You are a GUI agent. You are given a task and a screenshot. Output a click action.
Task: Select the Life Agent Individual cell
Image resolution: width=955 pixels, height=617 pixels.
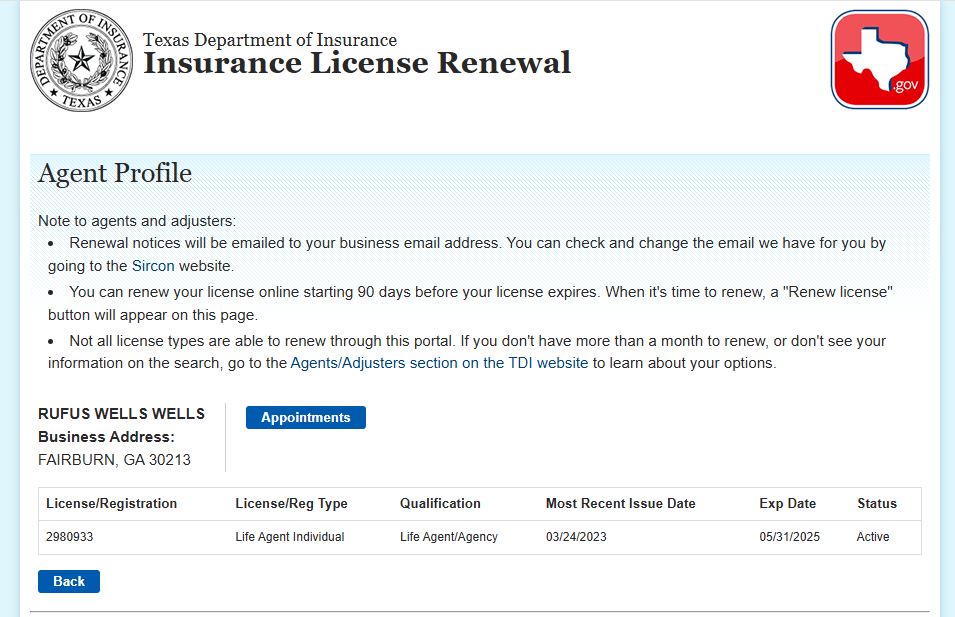(x=289, y=537)
